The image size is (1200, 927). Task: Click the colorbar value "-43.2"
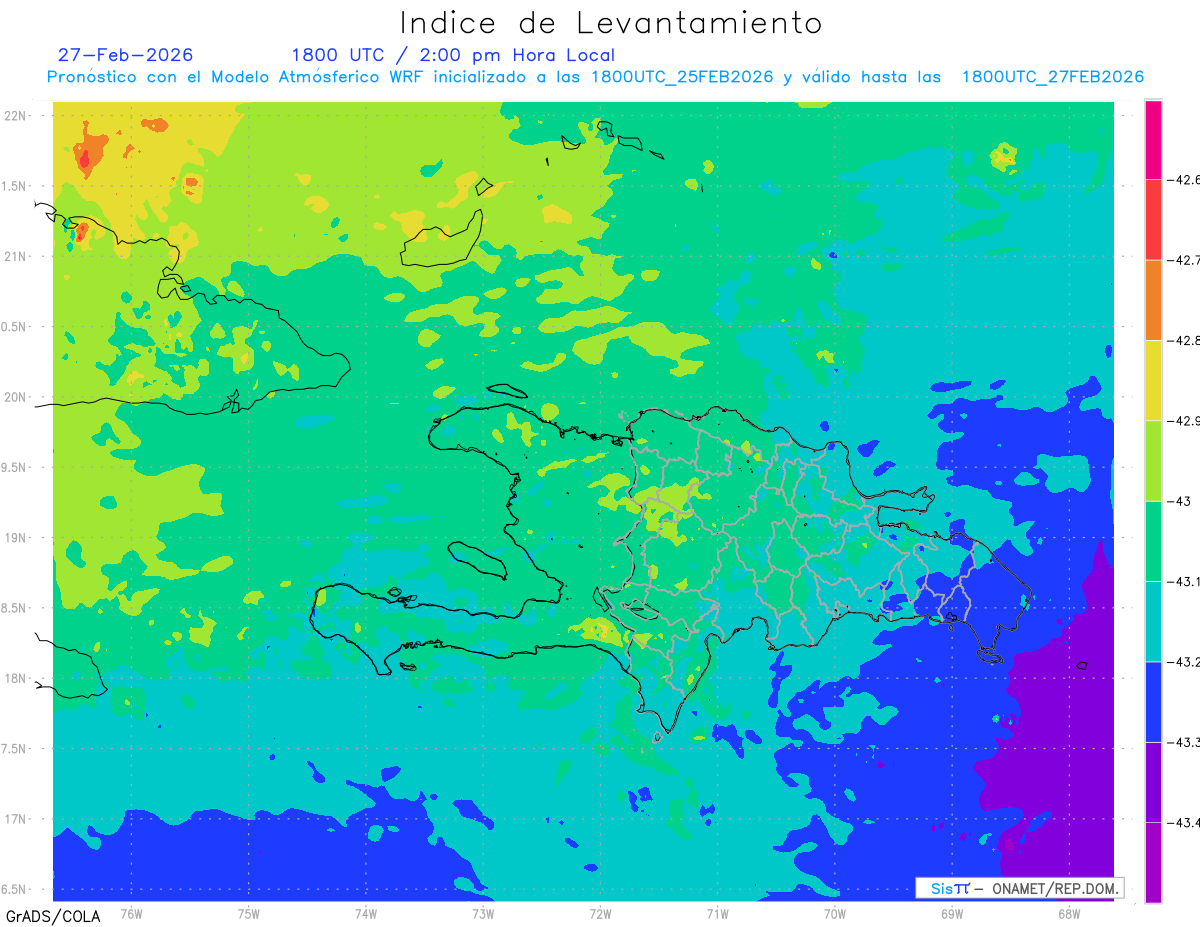[1182, 662]
